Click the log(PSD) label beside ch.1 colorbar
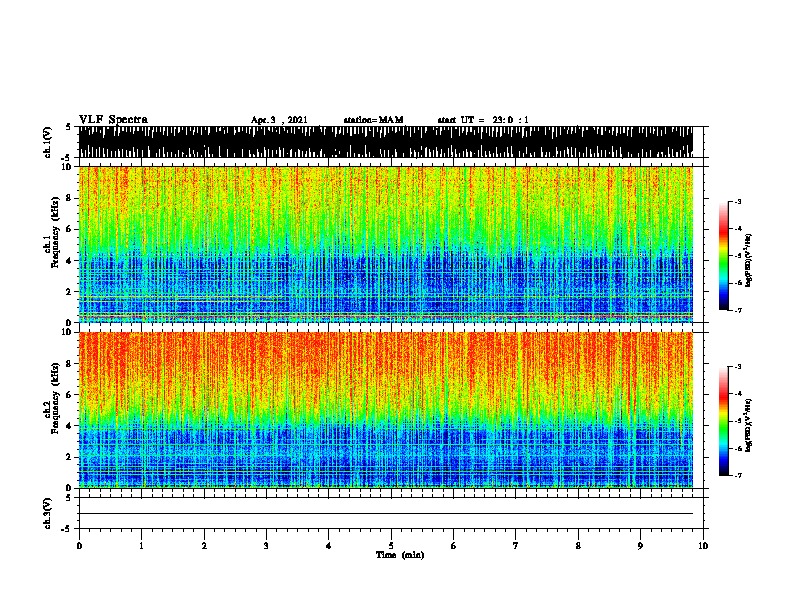Viewport: 792px width, 612px height. tap(749, 260)
